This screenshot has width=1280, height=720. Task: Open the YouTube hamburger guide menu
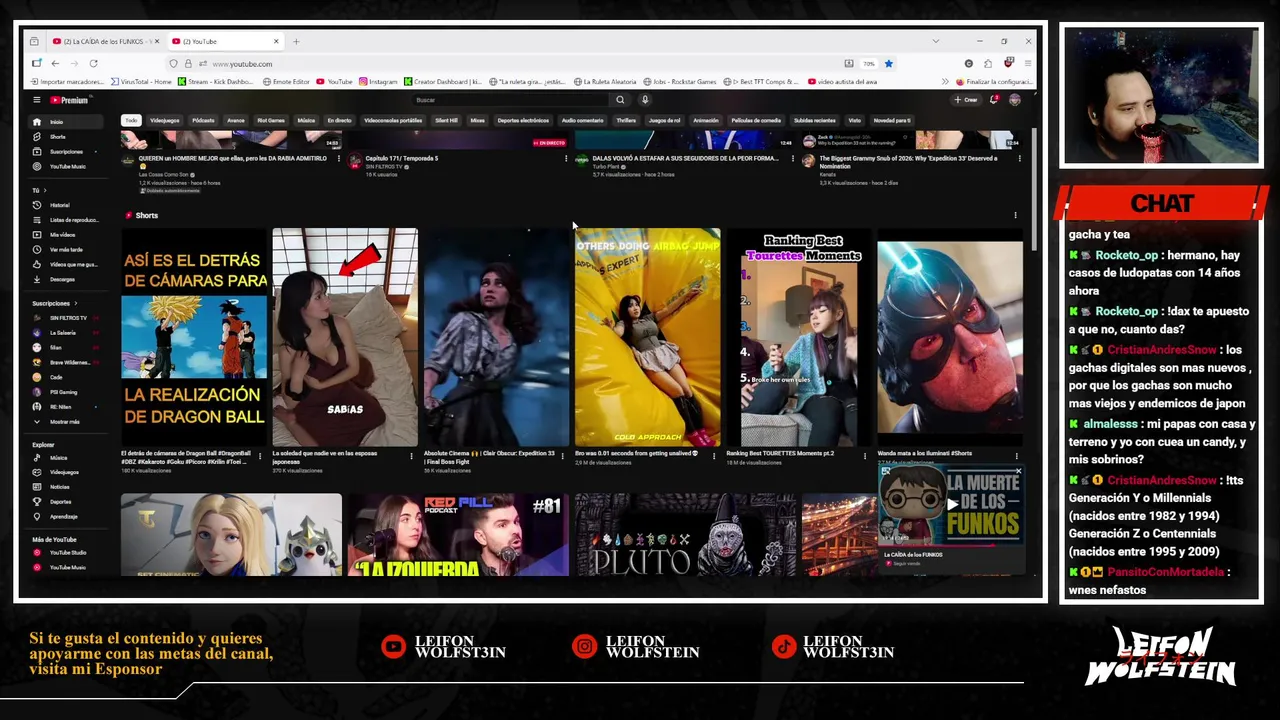(x=36, y=100)
